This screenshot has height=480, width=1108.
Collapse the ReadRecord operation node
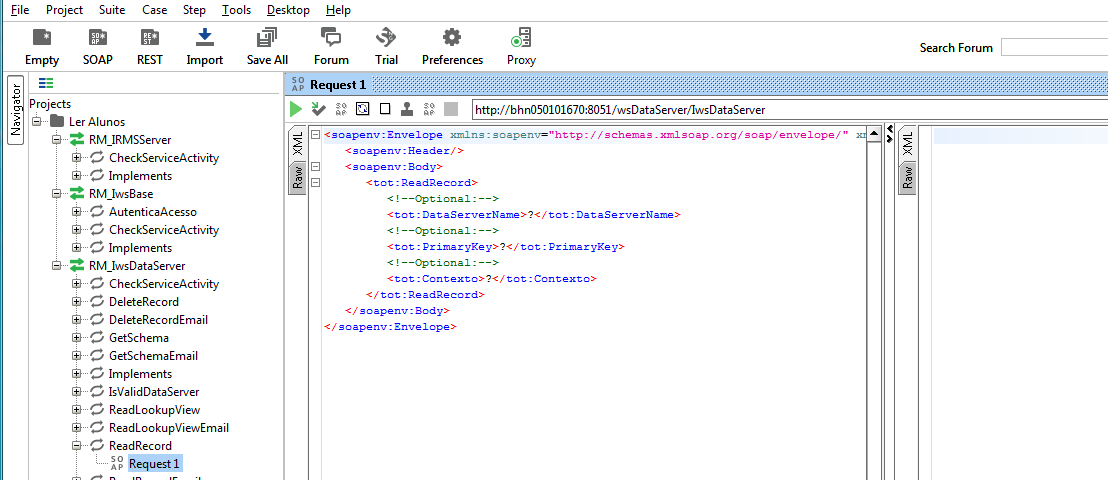pyautogui.click(x=76, y=445)
